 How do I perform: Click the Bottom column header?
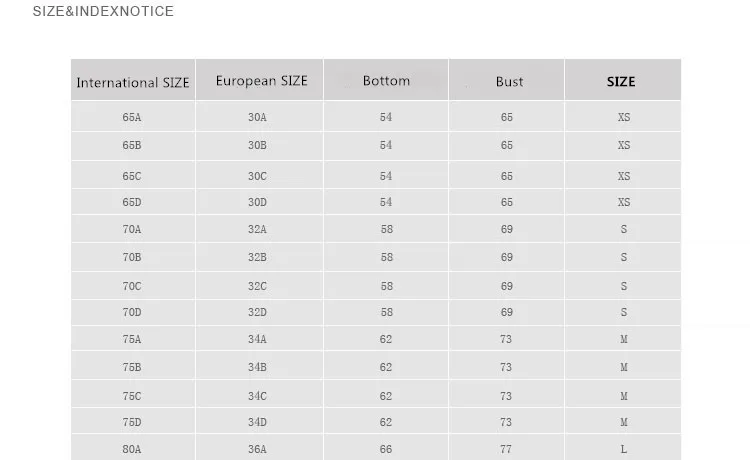(x=386, y=81)
